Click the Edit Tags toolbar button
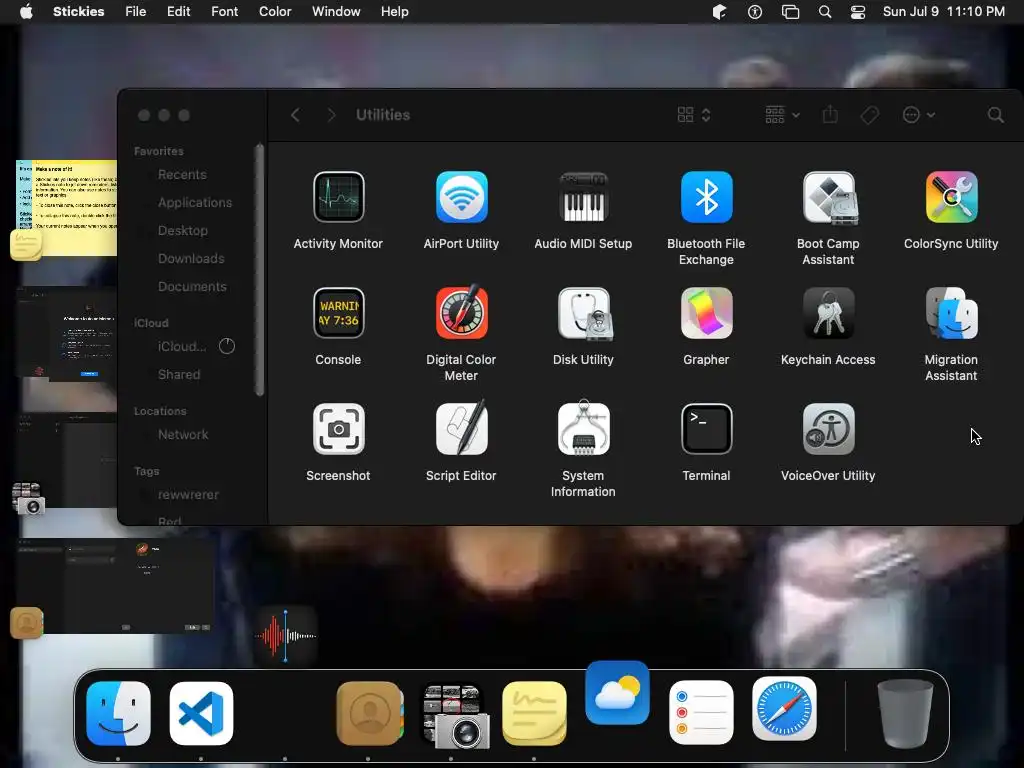Image resolution: width=1024 pixels, height=768 pixels. pyautogui.click(x=869, y=116)
